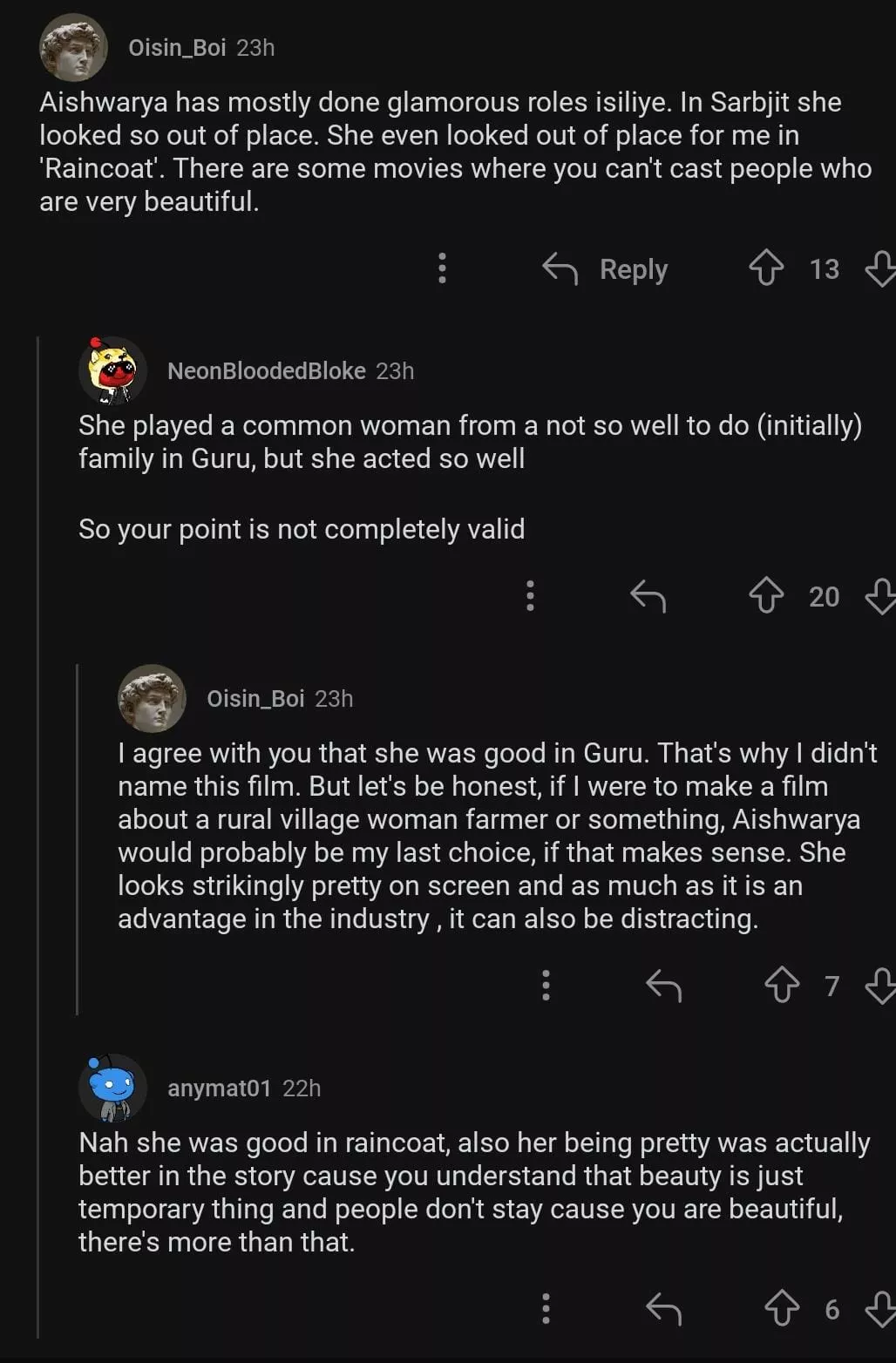Upvote anymat01's comment about Raincoat

(782, 1309)
